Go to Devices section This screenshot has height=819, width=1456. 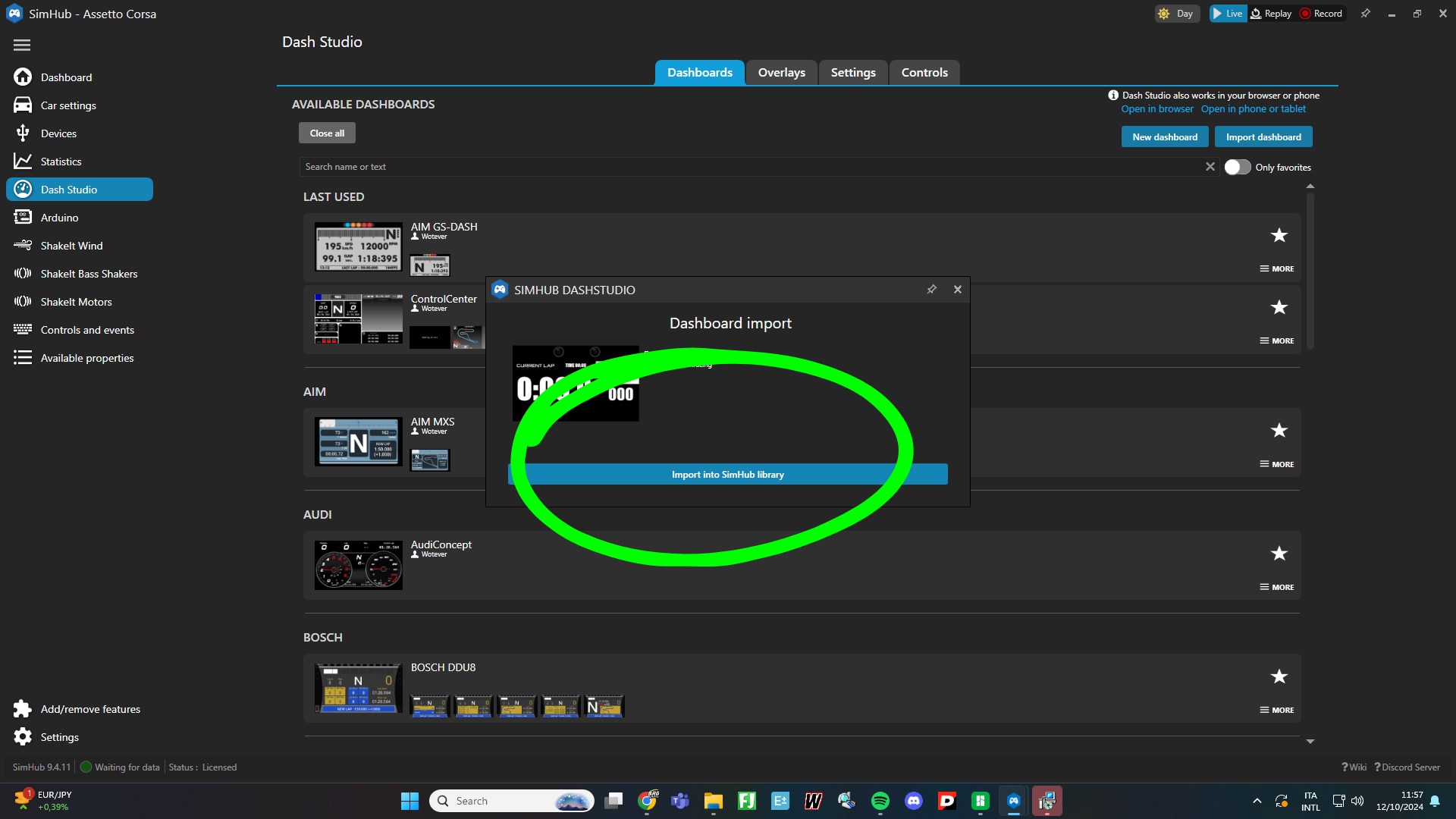tap(58, 133)
